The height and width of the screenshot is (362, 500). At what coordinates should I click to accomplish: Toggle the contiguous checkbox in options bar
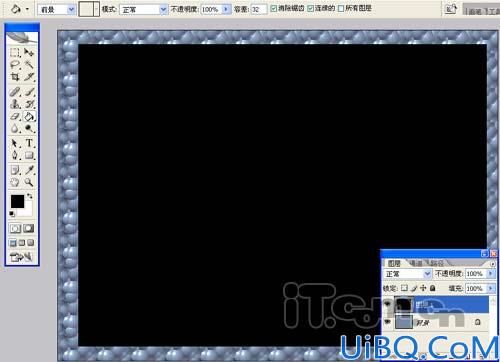[x=310, y=8]
